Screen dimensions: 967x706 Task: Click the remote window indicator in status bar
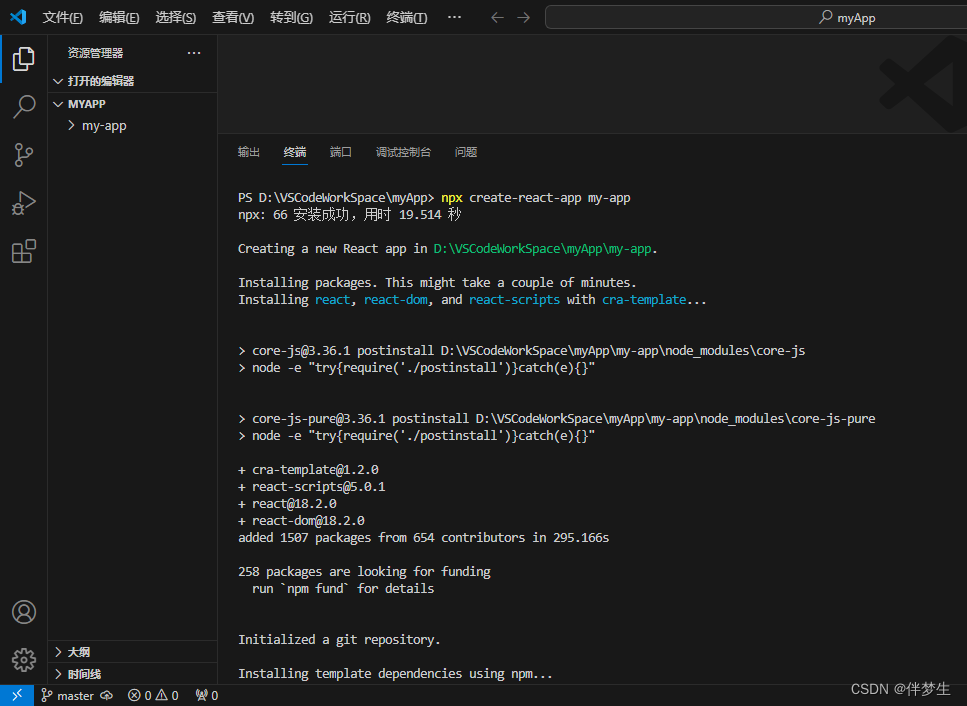15,694
